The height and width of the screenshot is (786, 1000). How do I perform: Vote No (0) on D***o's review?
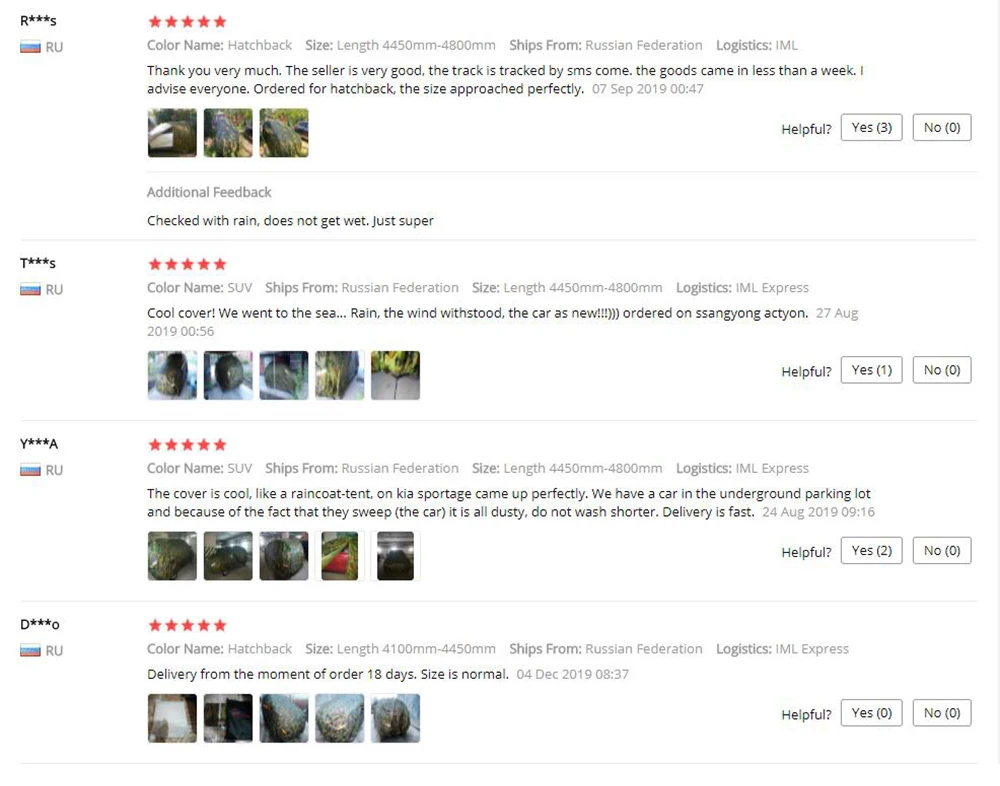[x=942, y=713]
